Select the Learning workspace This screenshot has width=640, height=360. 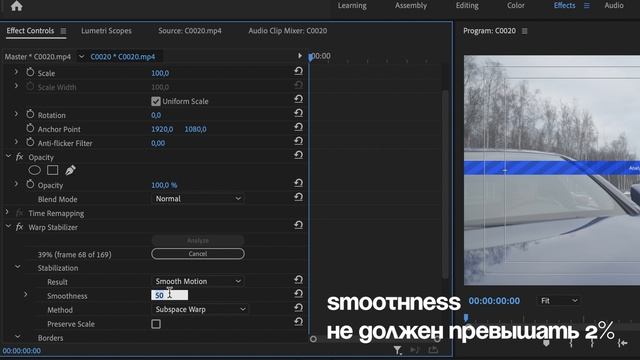tap(352, 5)
